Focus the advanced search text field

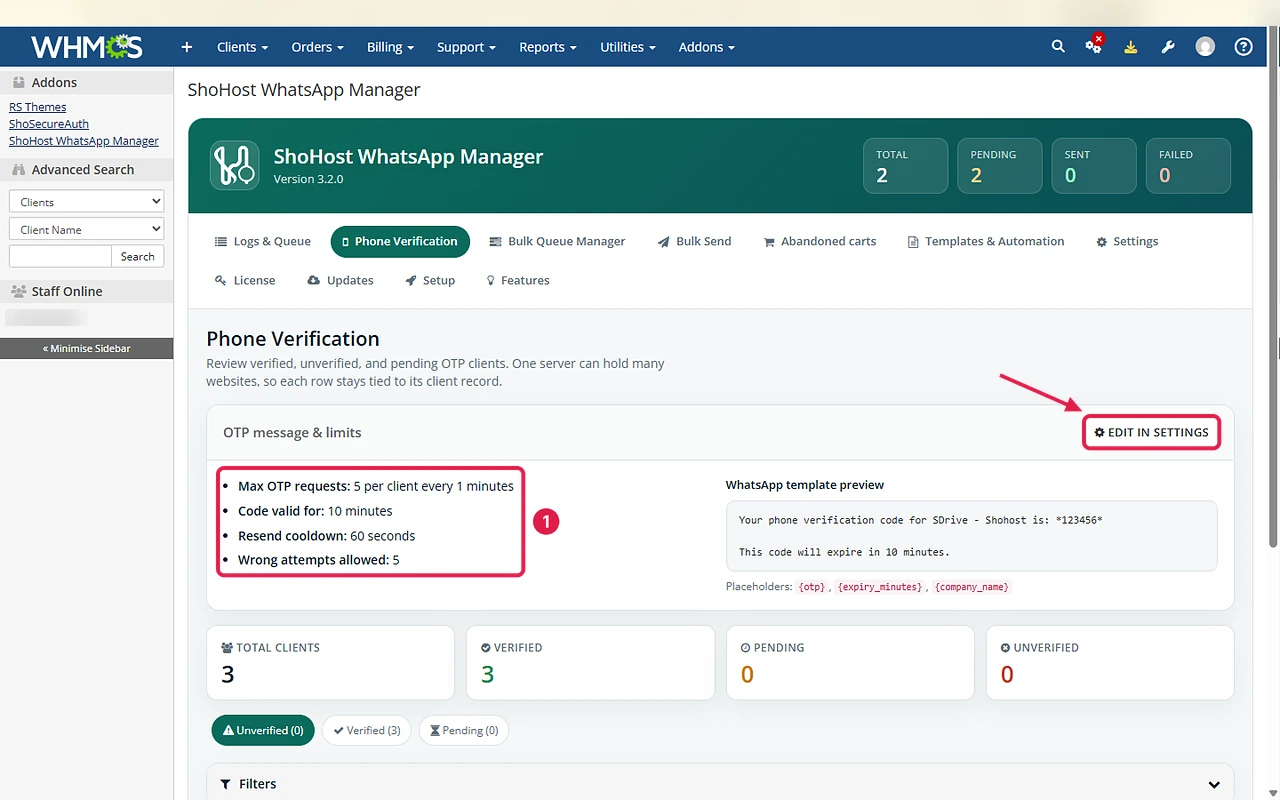pyautogui.click(x=60, y=256)
